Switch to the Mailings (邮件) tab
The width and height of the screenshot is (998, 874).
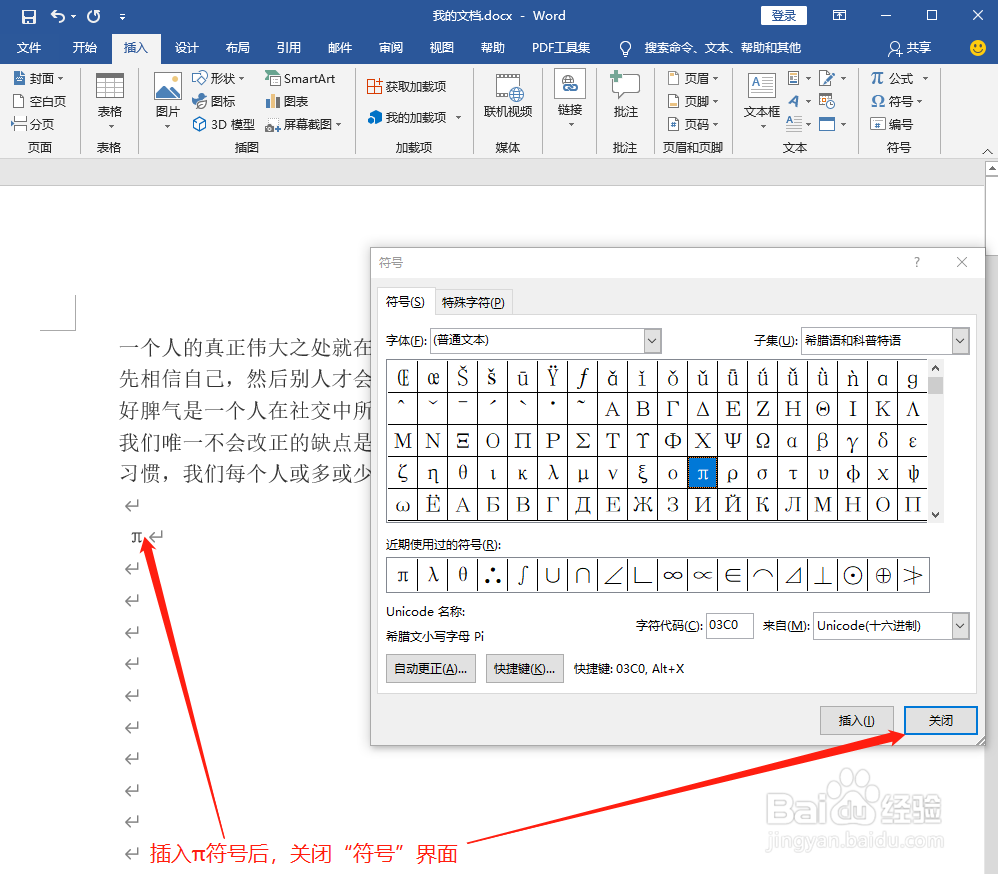point(340,48)
